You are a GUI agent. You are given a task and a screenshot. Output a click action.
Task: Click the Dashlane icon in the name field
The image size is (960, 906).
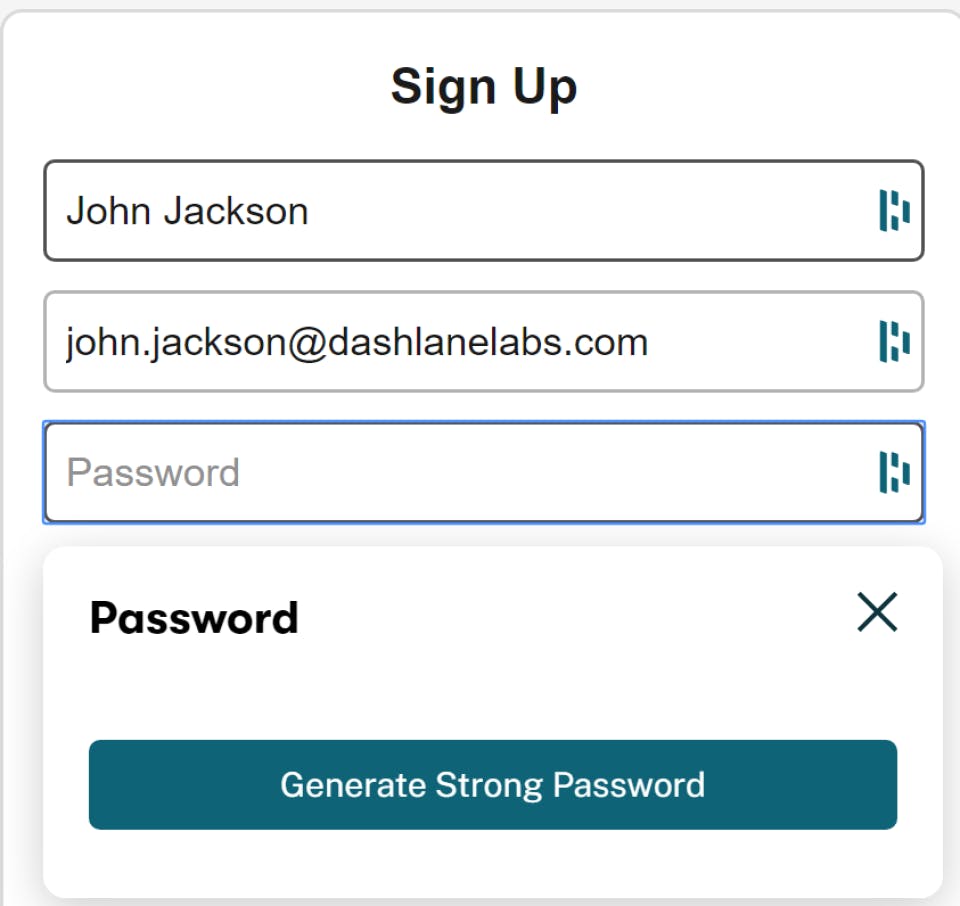894,211
